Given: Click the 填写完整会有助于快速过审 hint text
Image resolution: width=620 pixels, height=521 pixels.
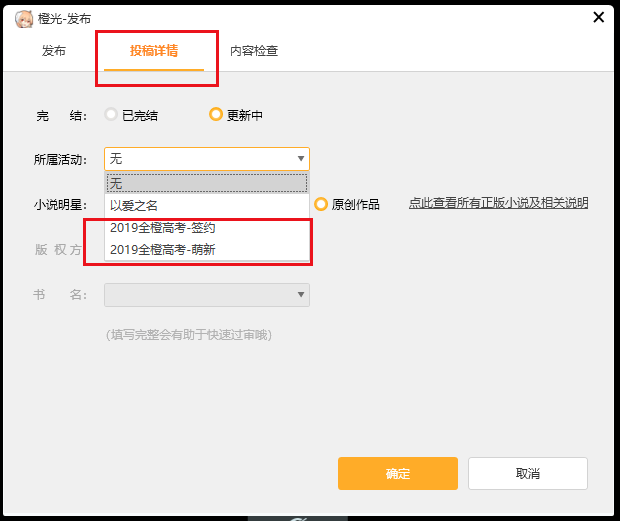Looking at the screenshot, I should click(x=189, y=335).
